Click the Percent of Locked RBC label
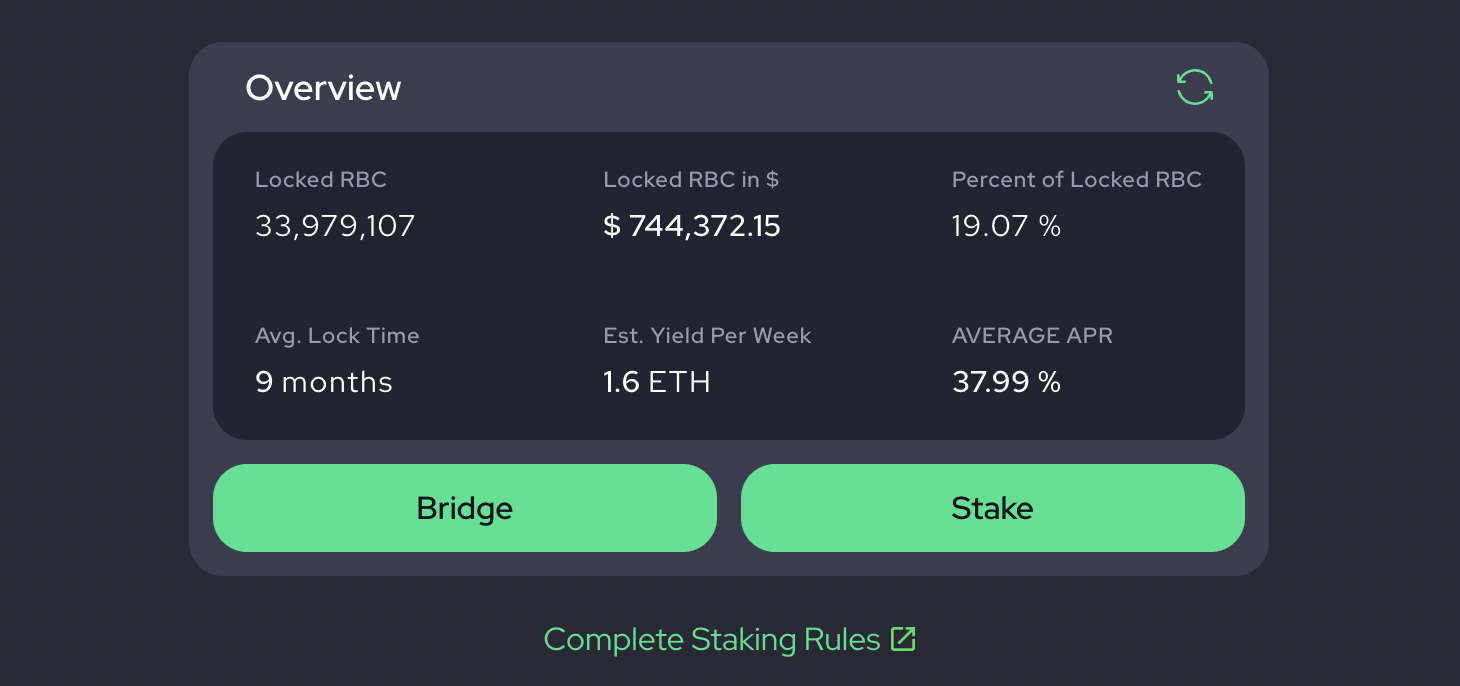The image size is (1460, 686). pyautogui.click(x=1077, y=180)
